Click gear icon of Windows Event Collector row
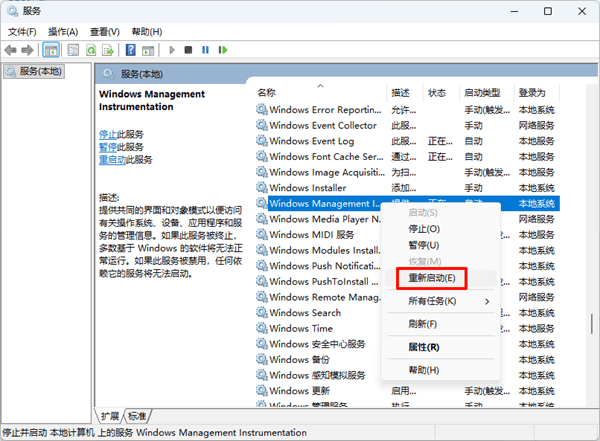Viewport: 600px width, 441px height. coord(262,125)
